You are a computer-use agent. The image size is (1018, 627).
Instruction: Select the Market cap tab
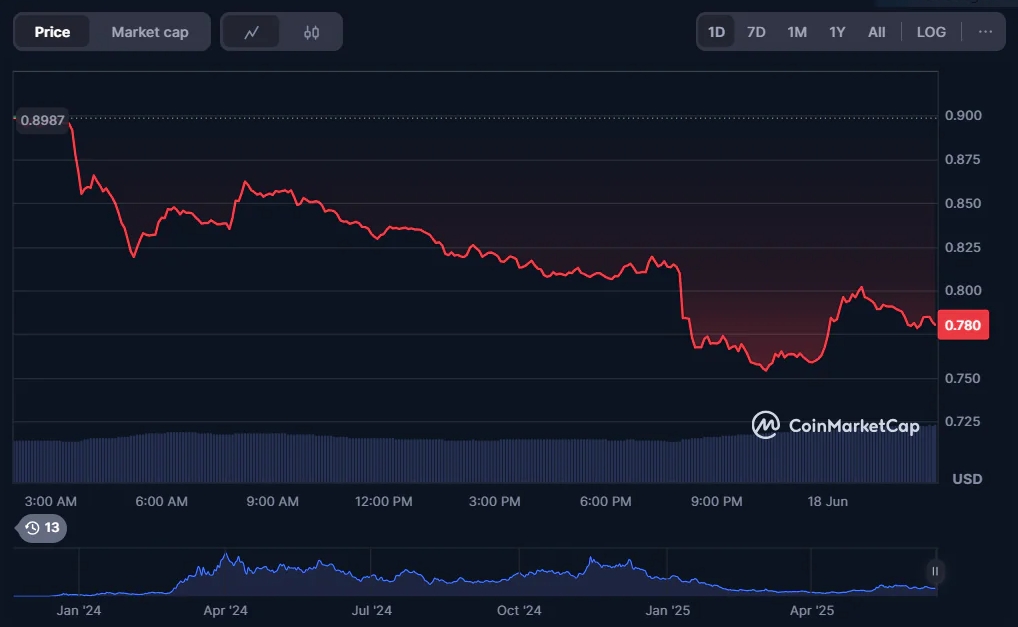[150, 32]
